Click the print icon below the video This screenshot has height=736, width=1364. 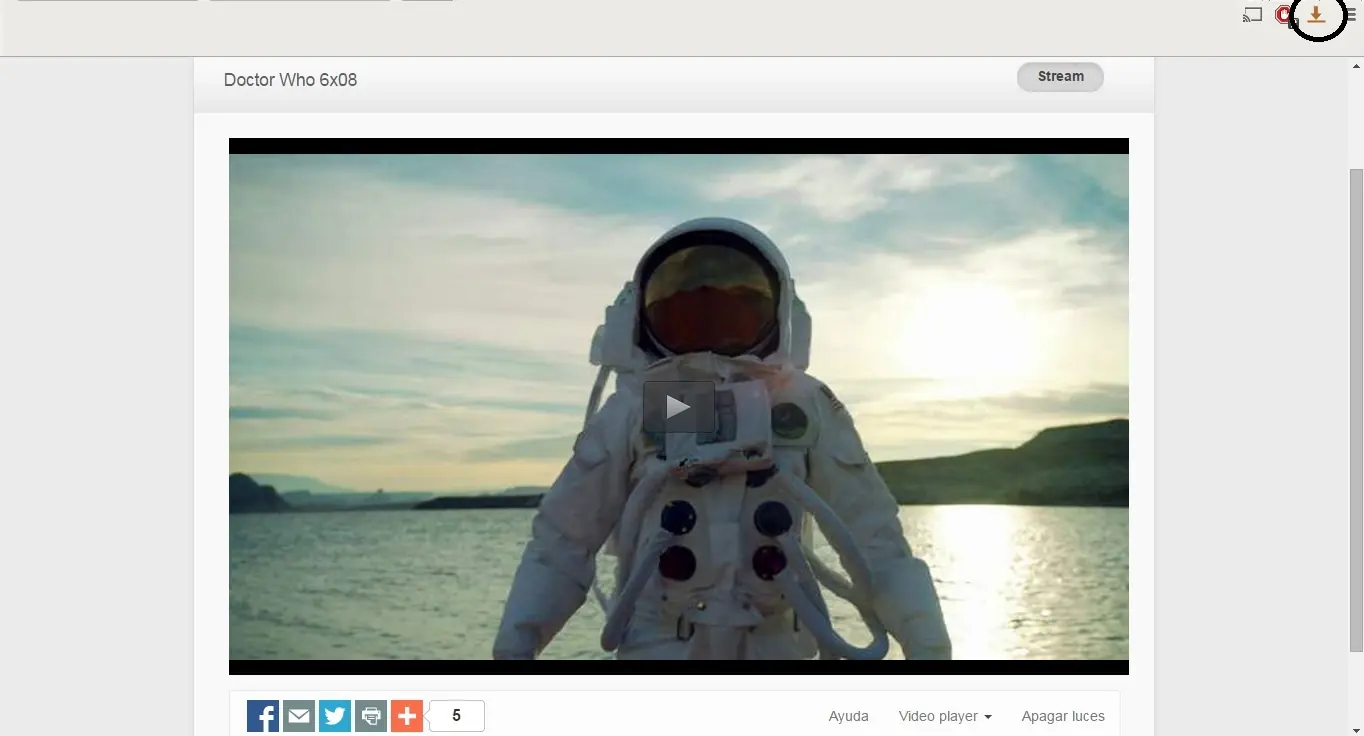tap(371, 716)
